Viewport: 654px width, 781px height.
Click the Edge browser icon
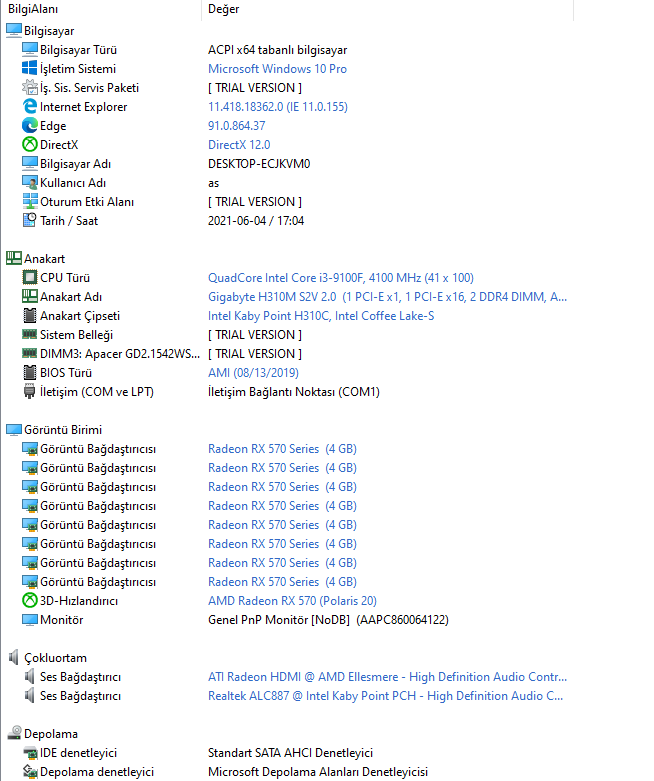[30, 125]
